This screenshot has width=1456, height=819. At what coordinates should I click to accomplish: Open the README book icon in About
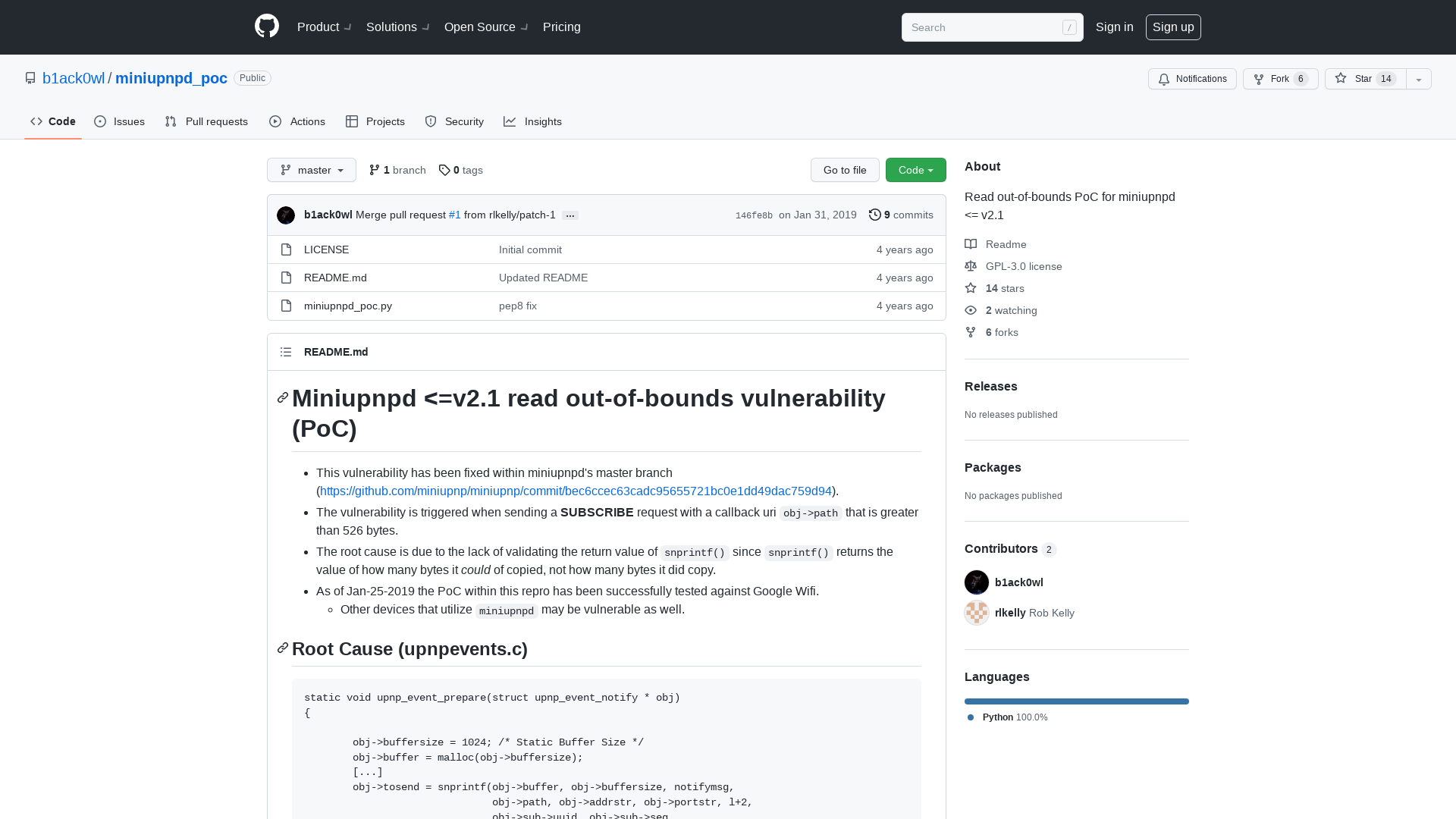971,243
